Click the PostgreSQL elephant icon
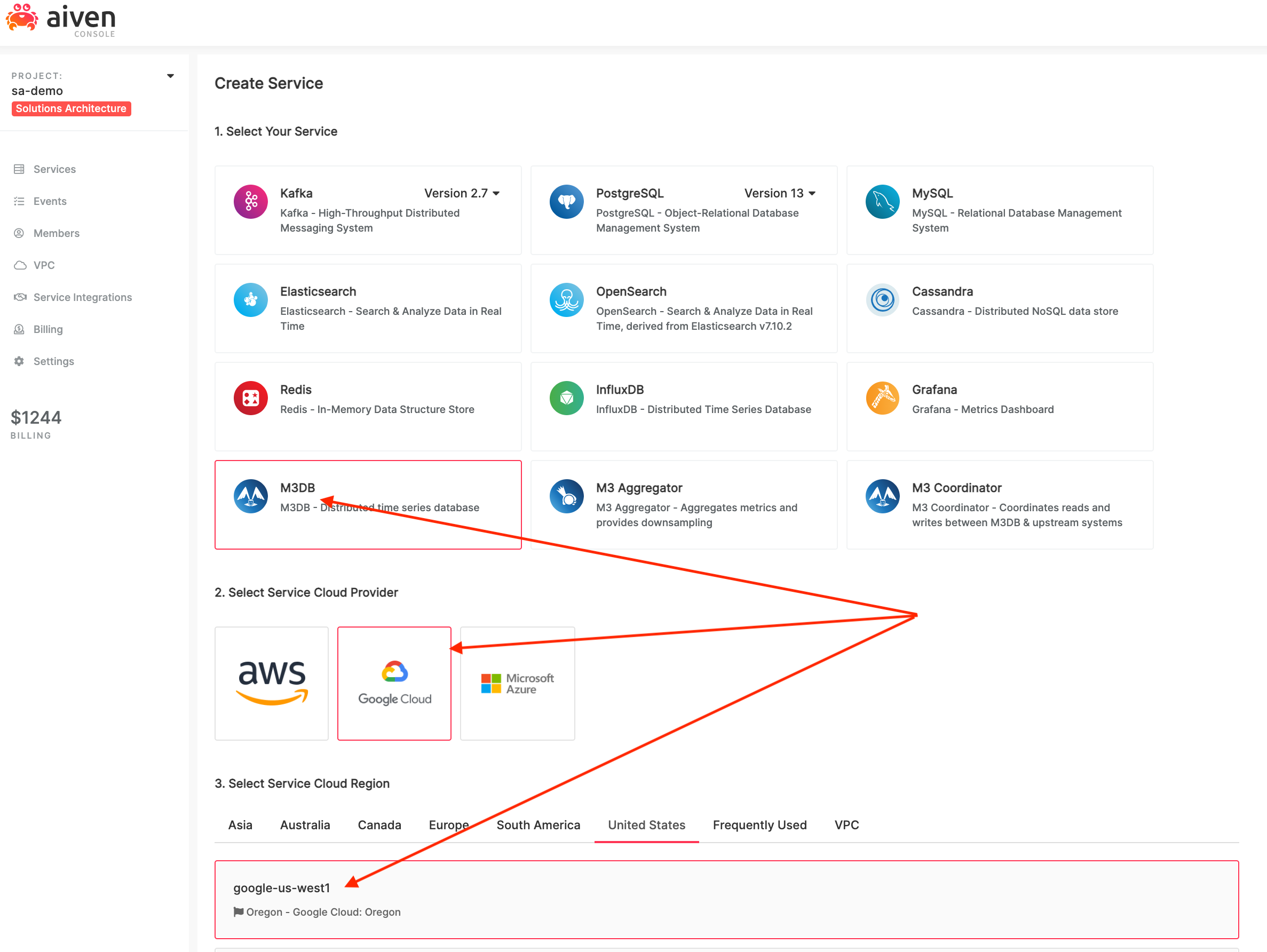The image size is (1267, 952). click(566, 202)
